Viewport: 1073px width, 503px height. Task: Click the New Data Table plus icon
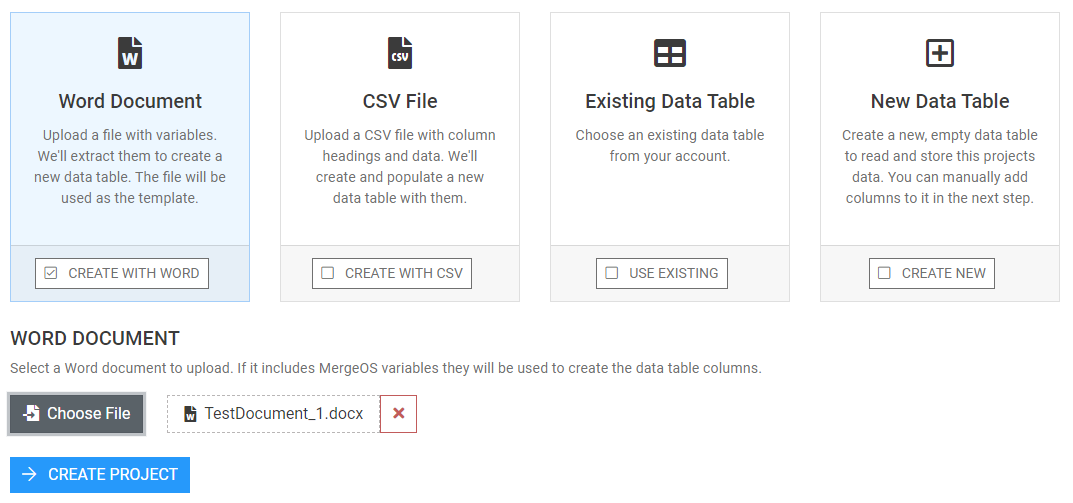940,53
